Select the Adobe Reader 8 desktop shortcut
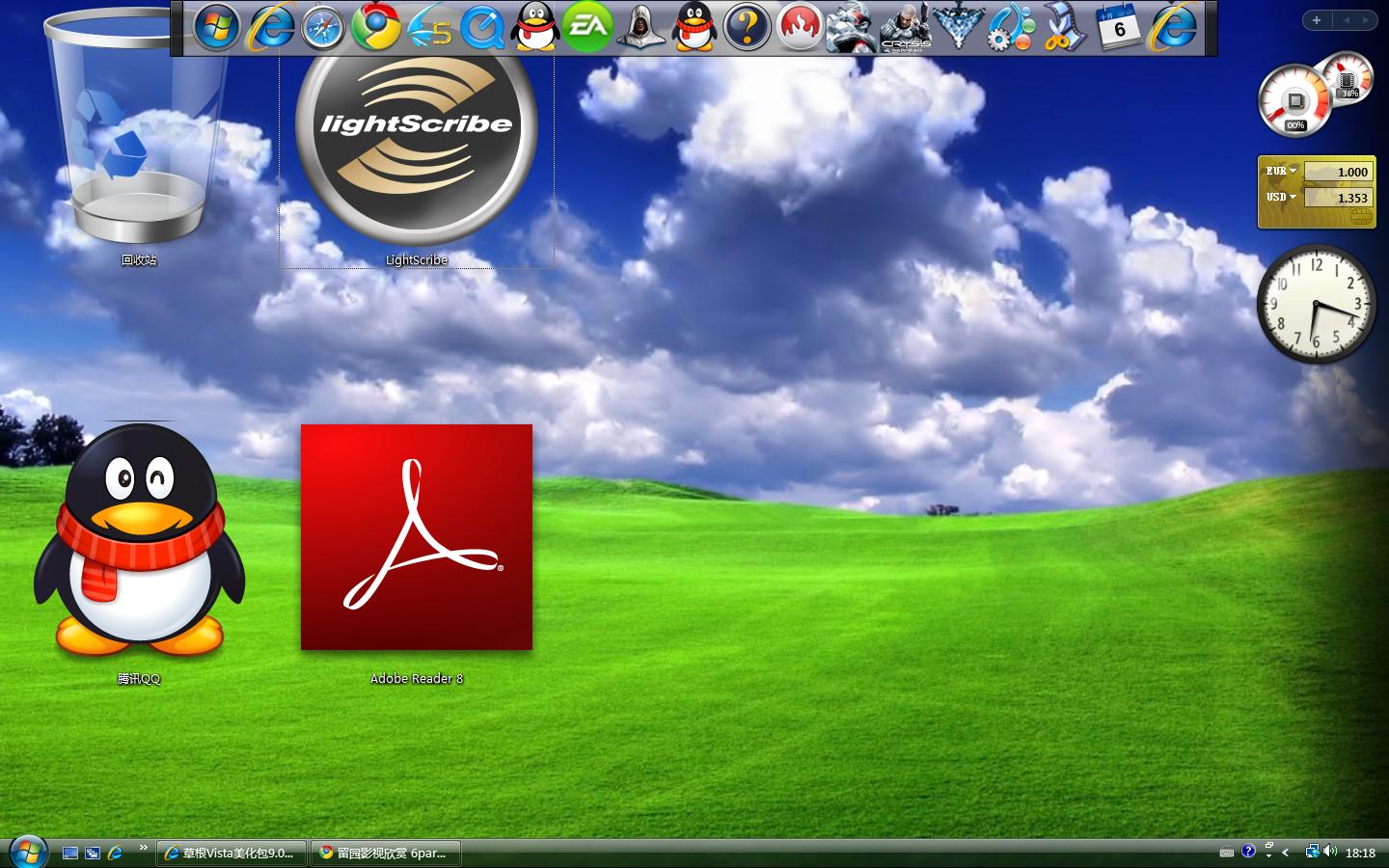Screen dimensions: 1389x868 [x=416, y=537]
